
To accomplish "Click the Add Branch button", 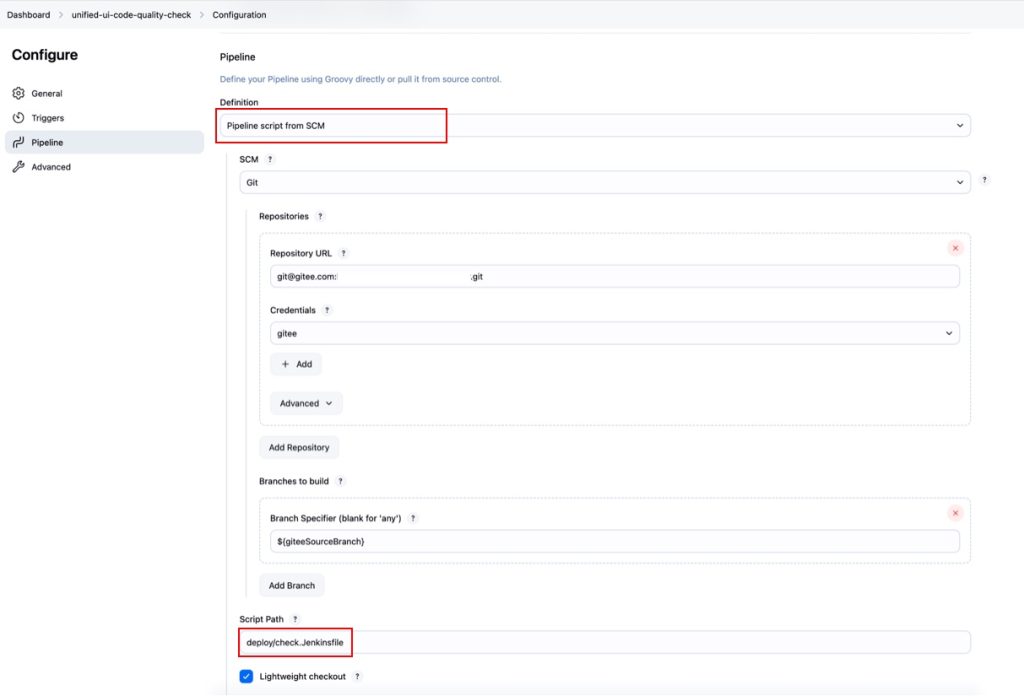I will (x=291, y=586).
